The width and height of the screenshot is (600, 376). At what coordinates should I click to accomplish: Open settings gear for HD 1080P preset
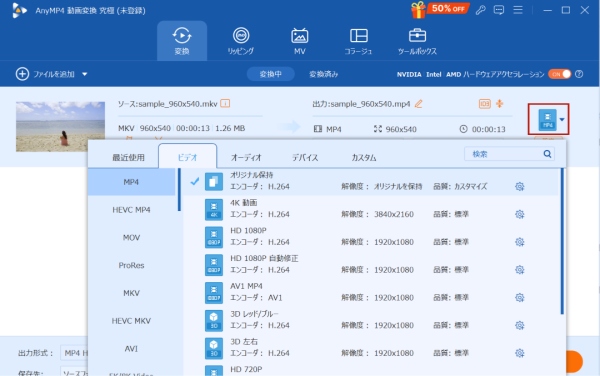click(x=519, y=242)
